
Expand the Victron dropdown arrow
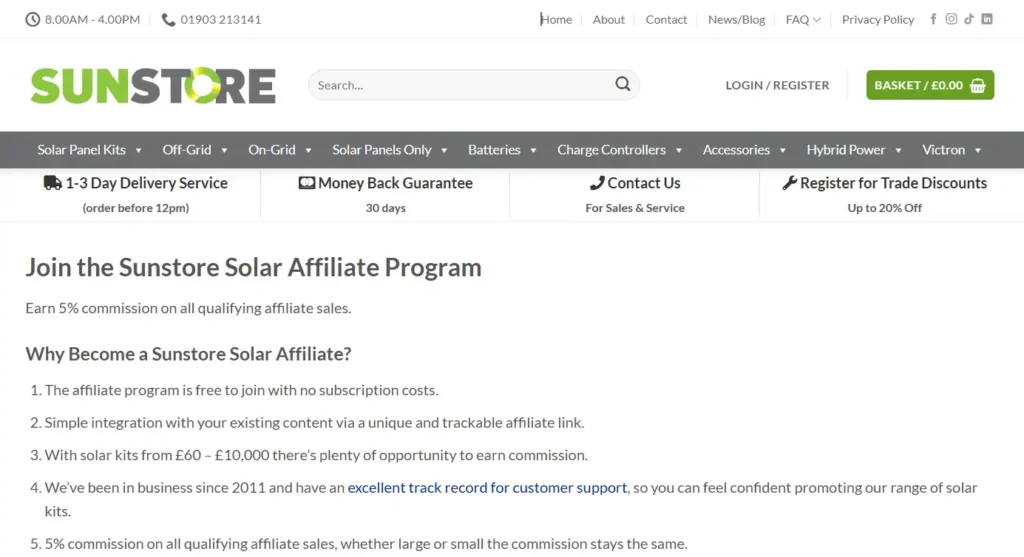pos(978,150)
